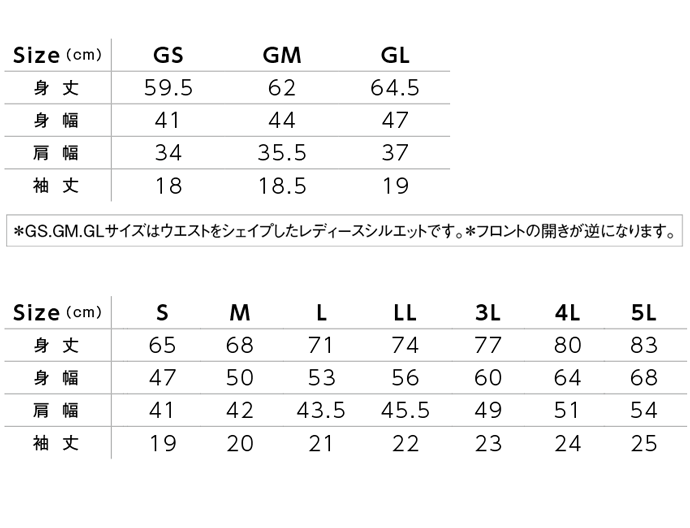Click the GL size column header
This screenshot has width=690, height=528.
[x=395, y=55]
